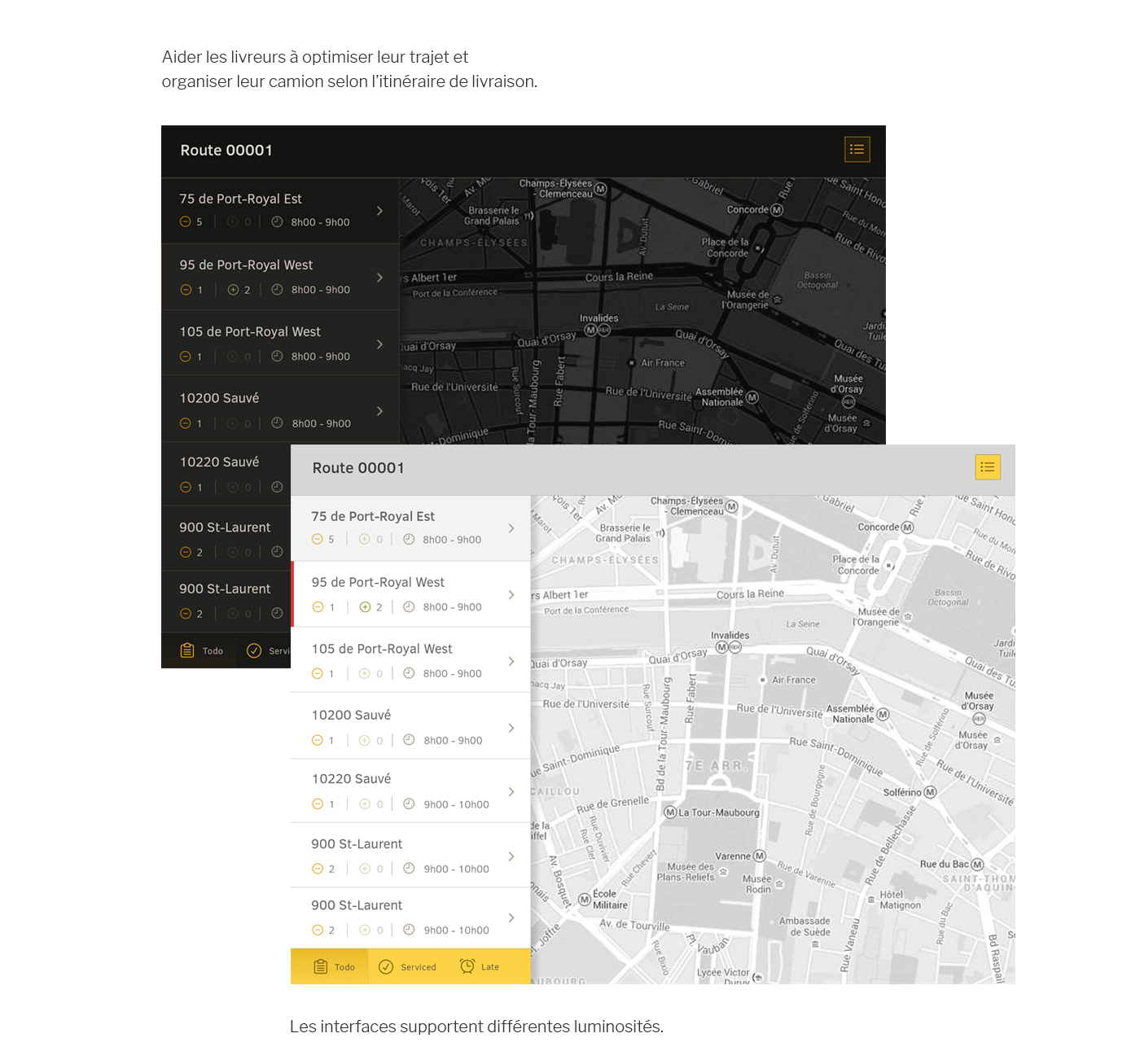Select the '75 de Port-Royal Est' title in dark window
1140x1064 pixels.
tap(240, 199)
